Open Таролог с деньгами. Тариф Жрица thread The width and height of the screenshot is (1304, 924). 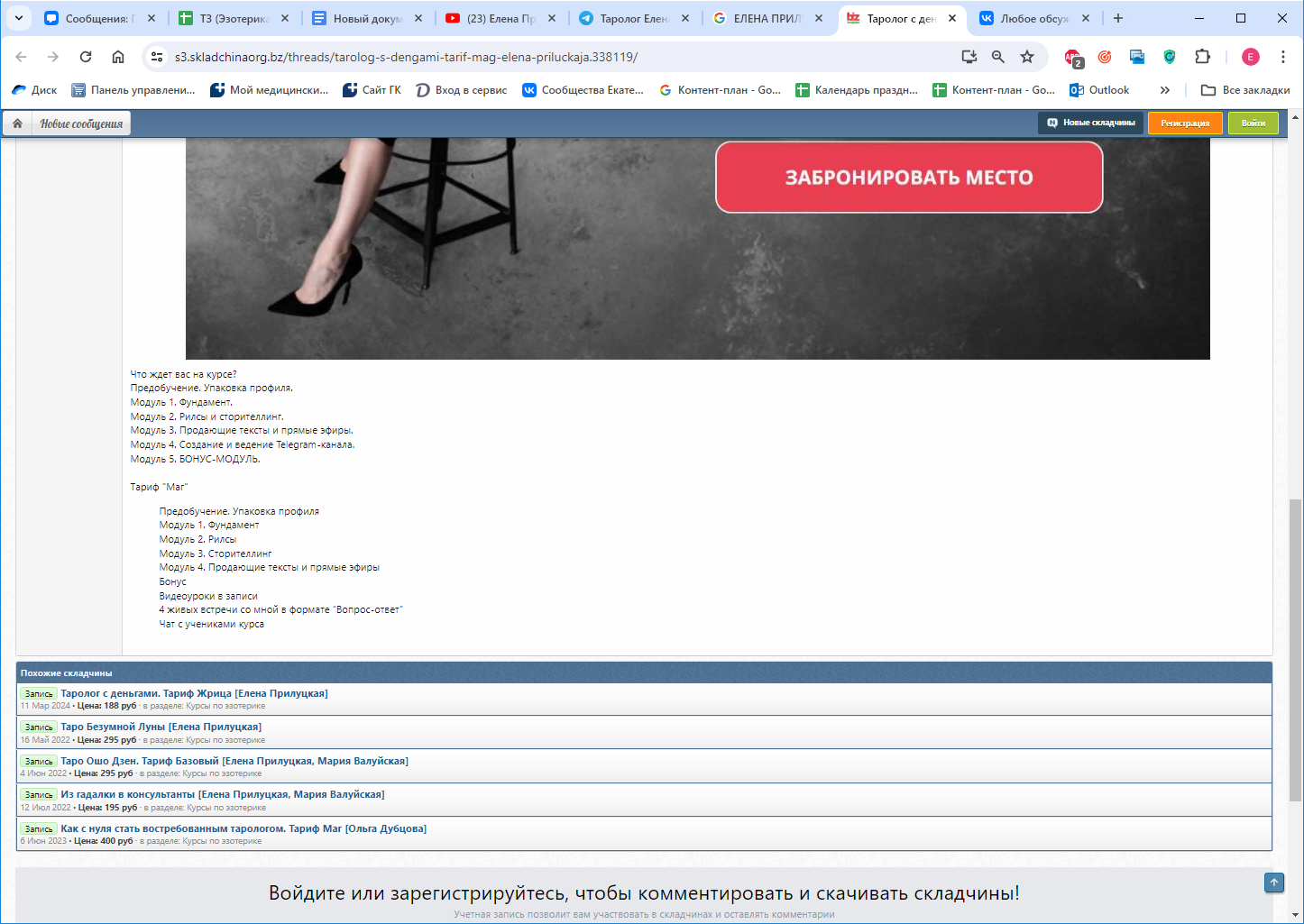pos(194,693)
